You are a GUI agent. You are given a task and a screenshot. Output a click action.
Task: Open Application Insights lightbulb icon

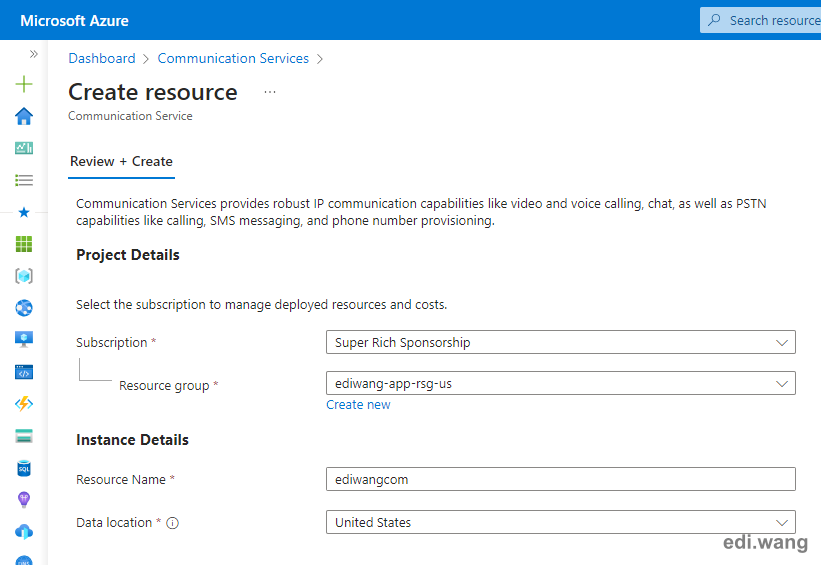coord(24,500)
